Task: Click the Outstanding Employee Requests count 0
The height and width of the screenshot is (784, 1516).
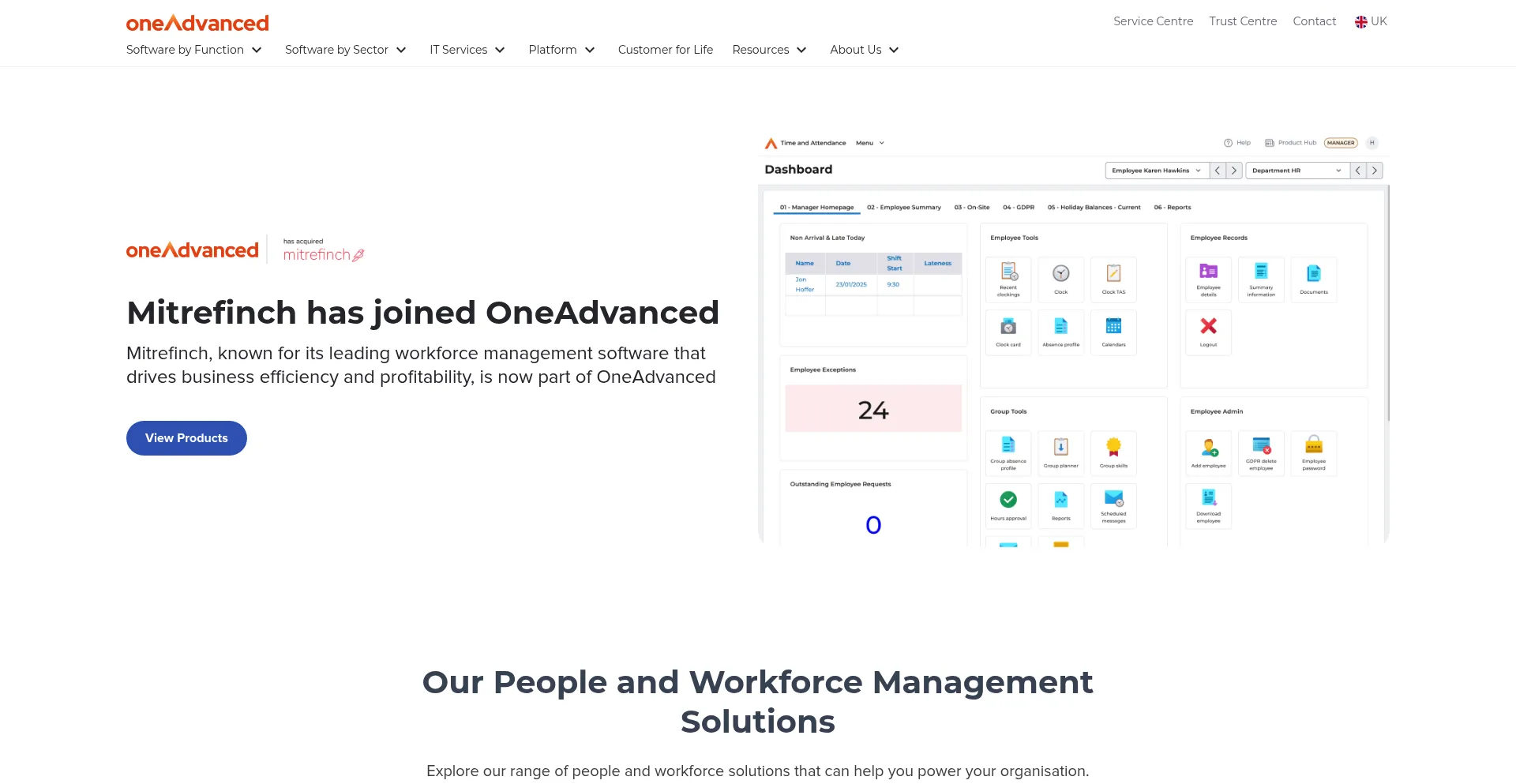Action: [x=873, y=525]
